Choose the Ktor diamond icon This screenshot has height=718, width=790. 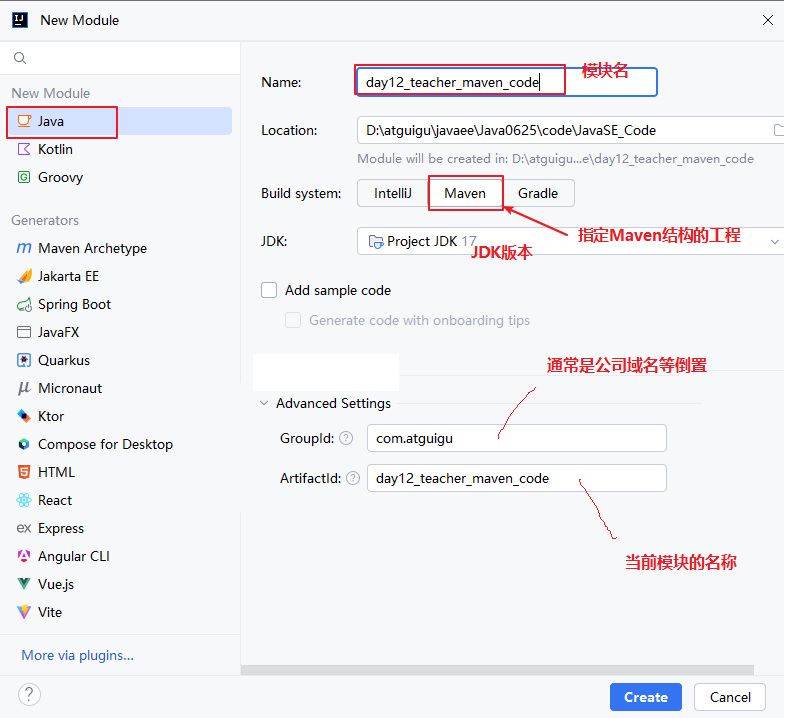(x=24, y=416)
